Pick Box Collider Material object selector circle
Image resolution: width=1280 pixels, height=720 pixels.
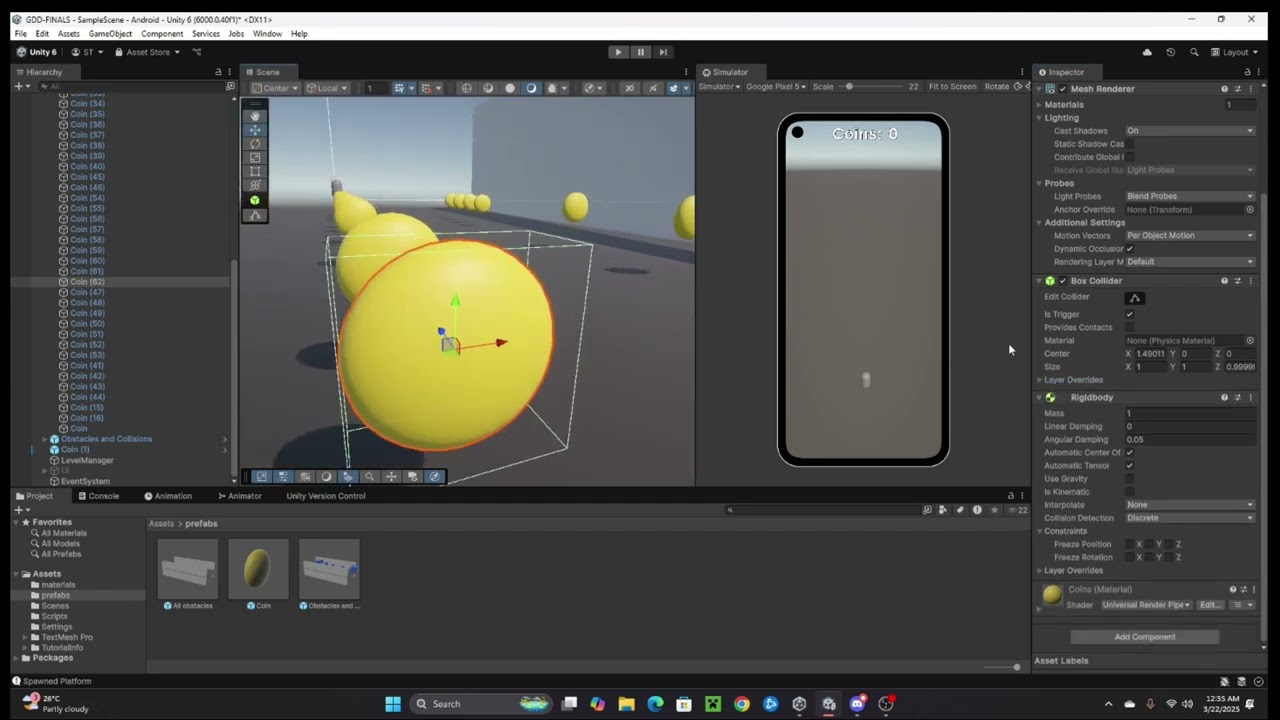pyautogui.click(x=1250, y=341)
